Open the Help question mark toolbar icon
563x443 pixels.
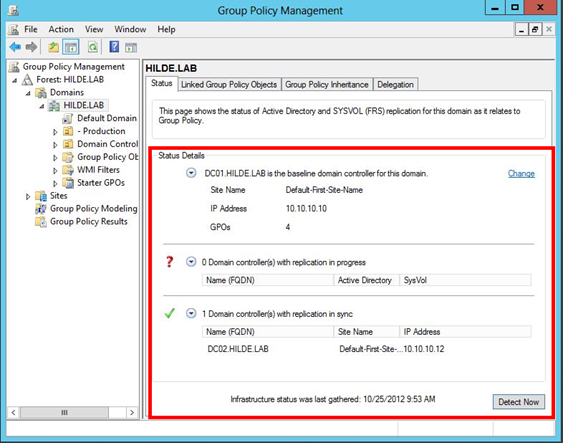coord(114,47)
